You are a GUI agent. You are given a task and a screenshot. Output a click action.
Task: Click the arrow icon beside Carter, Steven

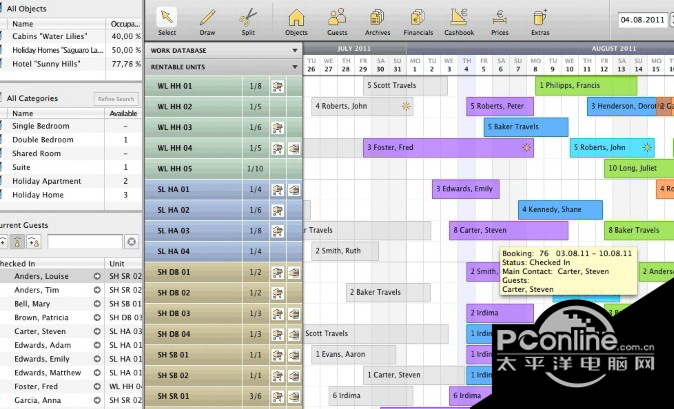point(97,331)
